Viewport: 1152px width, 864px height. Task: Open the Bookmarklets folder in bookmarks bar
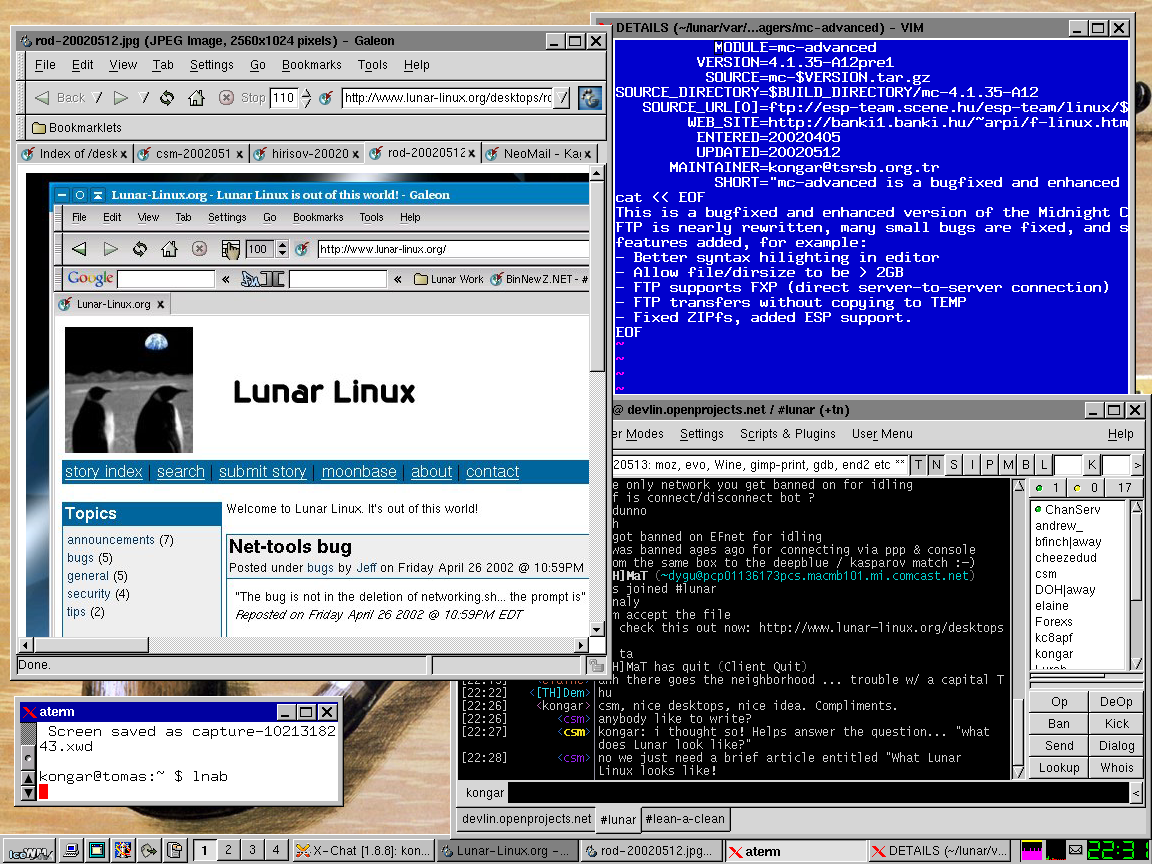pyautogui.click(x=76, y=128)
